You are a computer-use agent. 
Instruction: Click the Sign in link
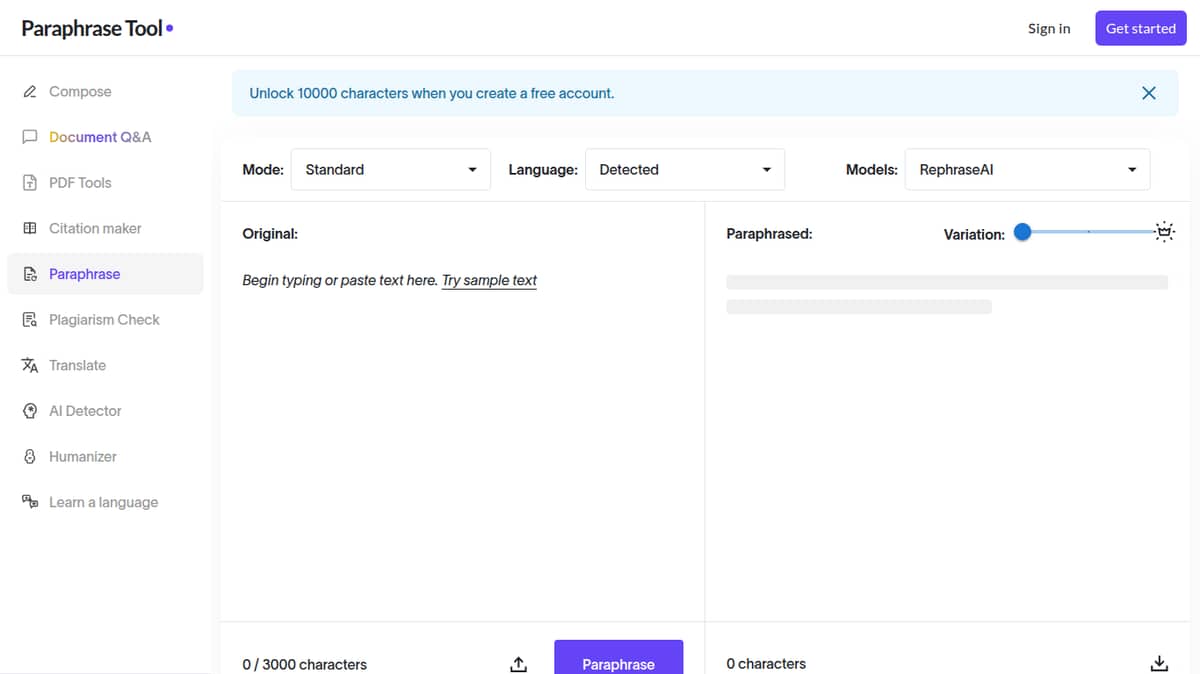pos(1049,28)
